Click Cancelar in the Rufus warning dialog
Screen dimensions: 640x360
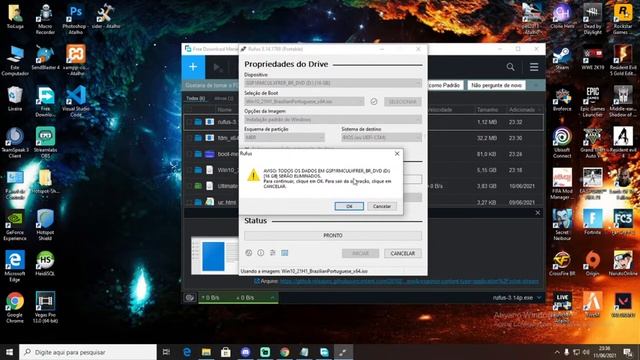[x=382, y=206]
